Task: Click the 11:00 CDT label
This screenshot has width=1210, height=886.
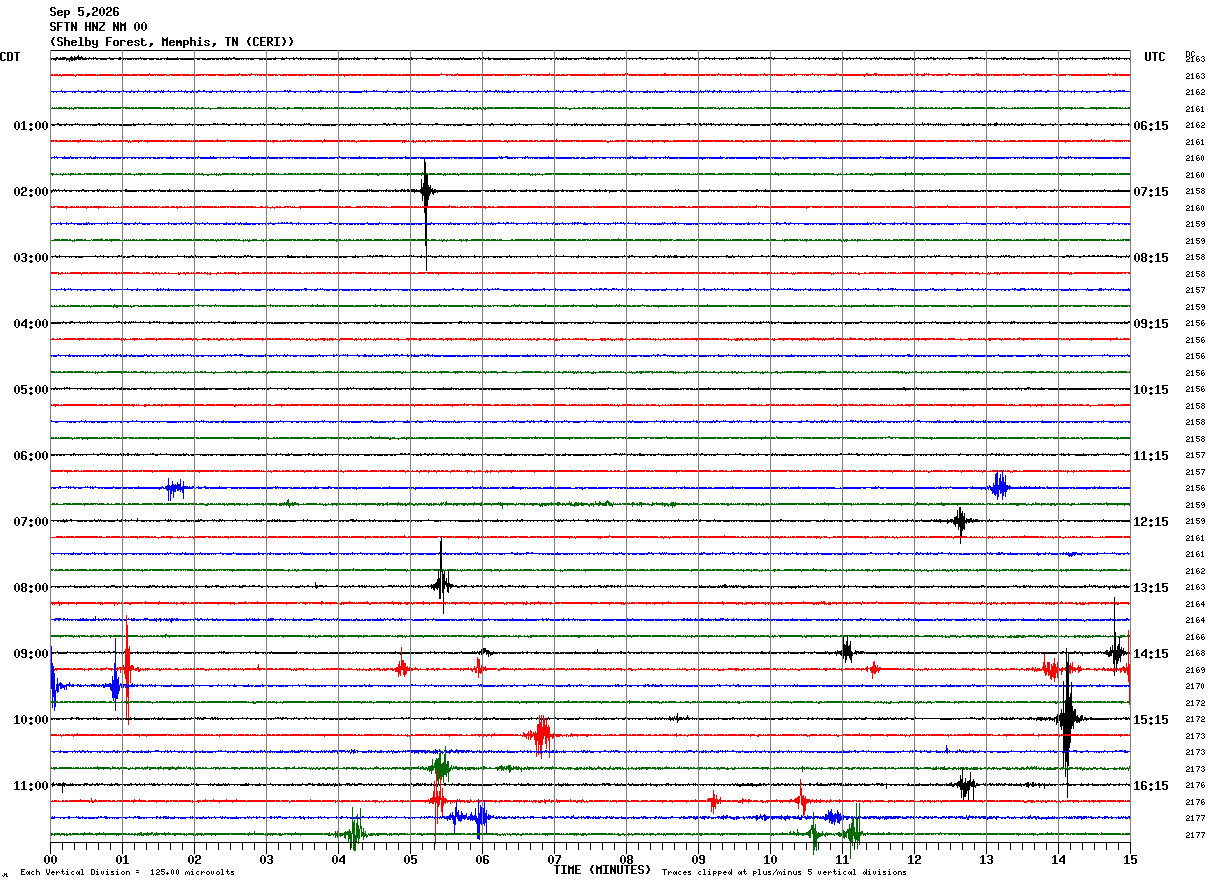Action: (30, 786)
